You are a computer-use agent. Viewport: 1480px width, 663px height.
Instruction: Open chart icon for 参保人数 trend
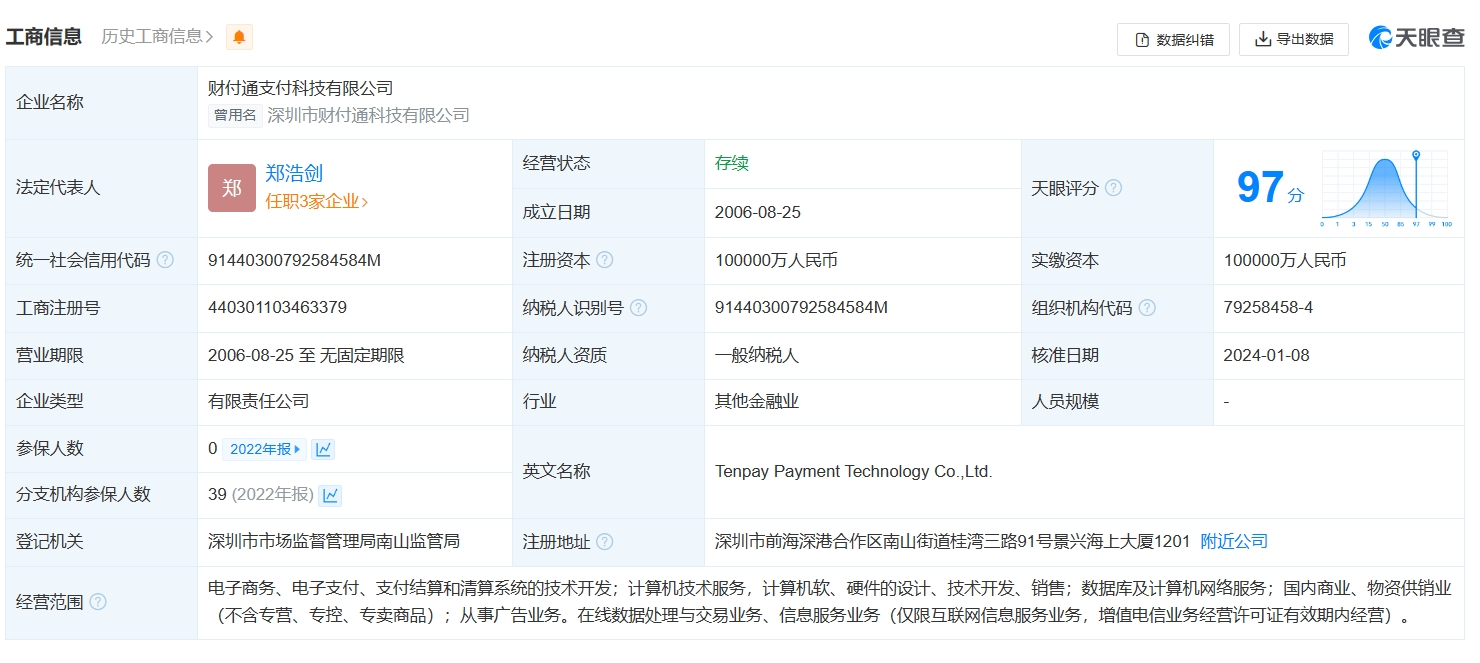[x=323, y=449]
